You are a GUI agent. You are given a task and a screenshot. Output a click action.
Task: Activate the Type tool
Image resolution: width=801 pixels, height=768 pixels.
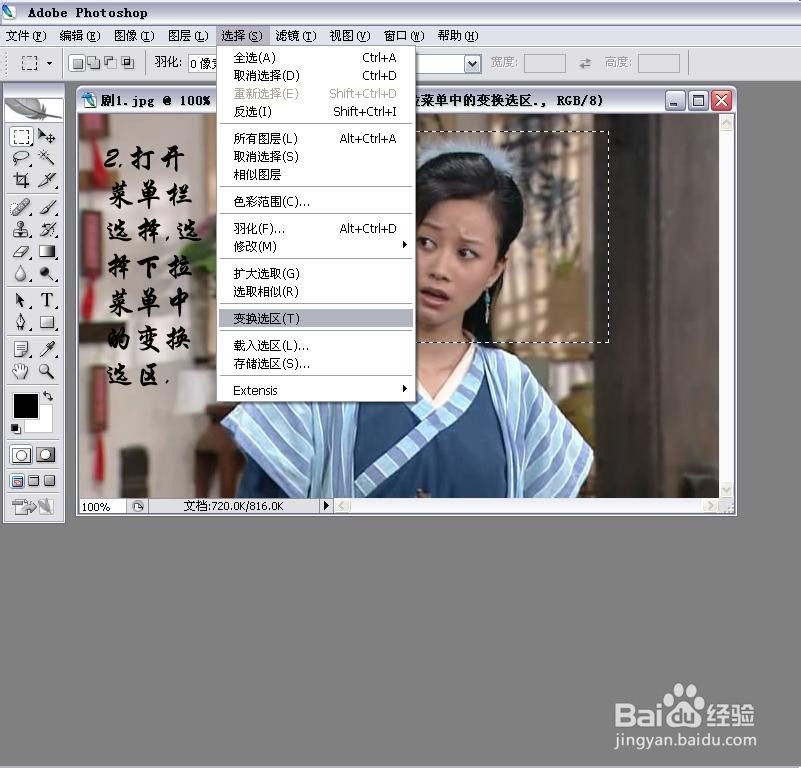[x=48, y=300]
